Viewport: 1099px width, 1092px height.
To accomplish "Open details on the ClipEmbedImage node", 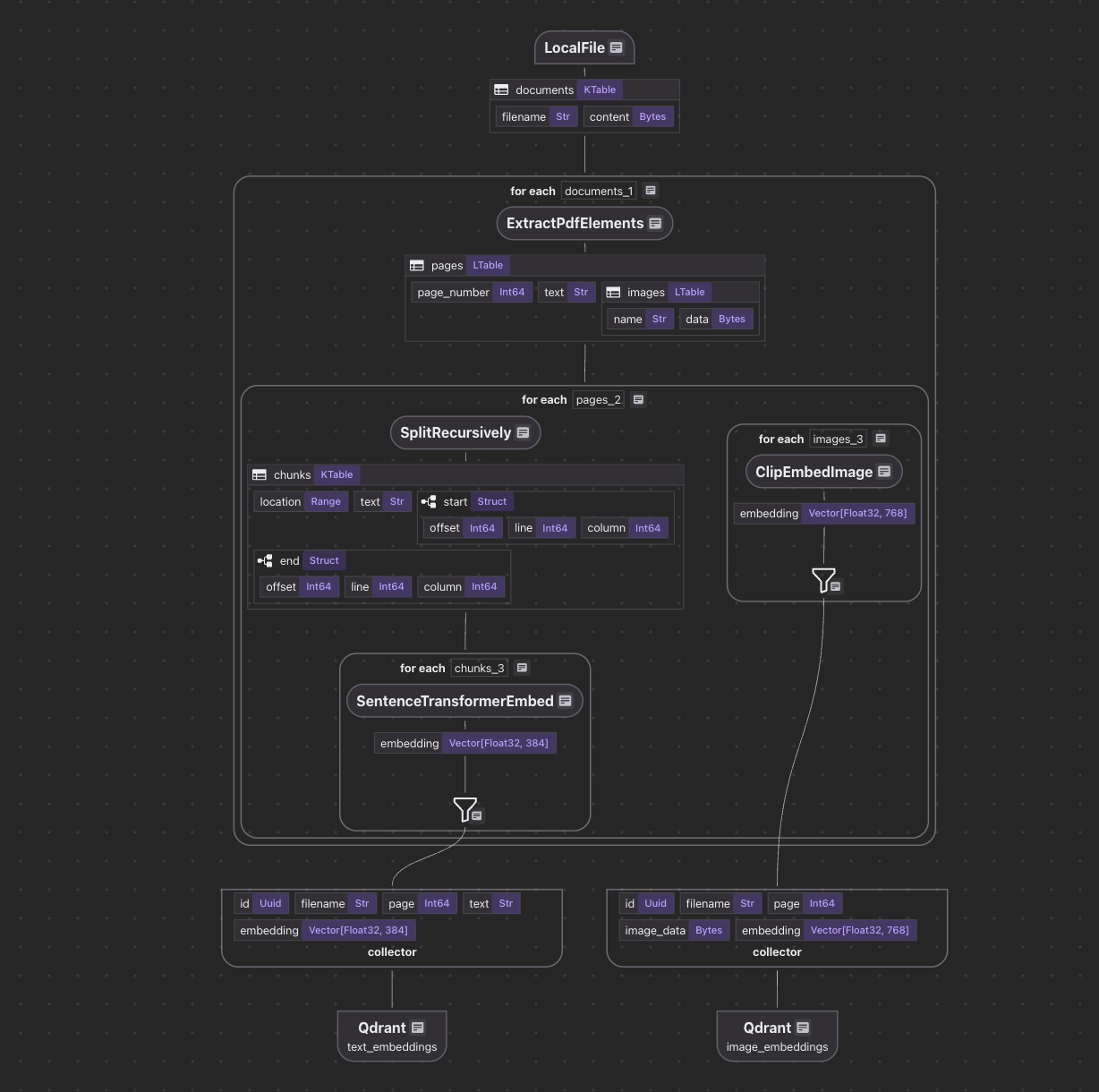I will click(884, 471).
